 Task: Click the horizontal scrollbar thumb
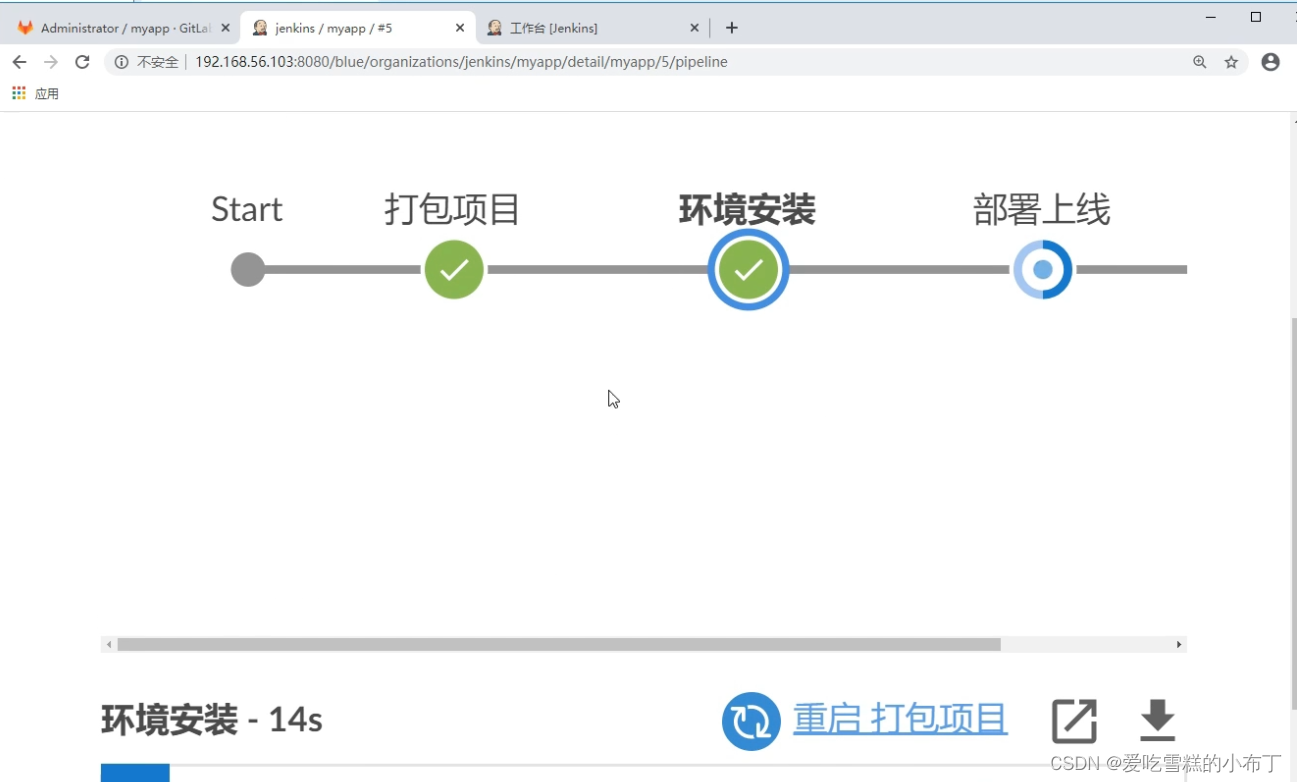(x=559, y=645)
